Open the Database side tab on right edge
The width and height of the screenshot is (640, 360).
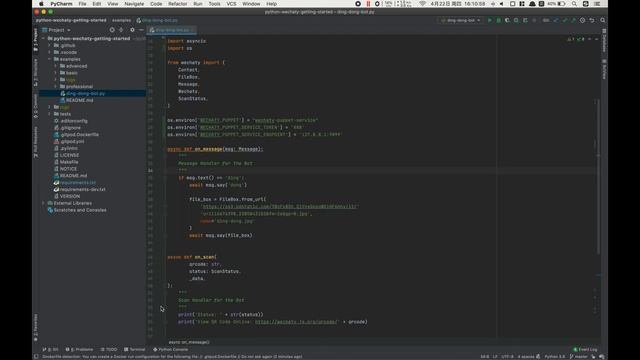[604, 41]
